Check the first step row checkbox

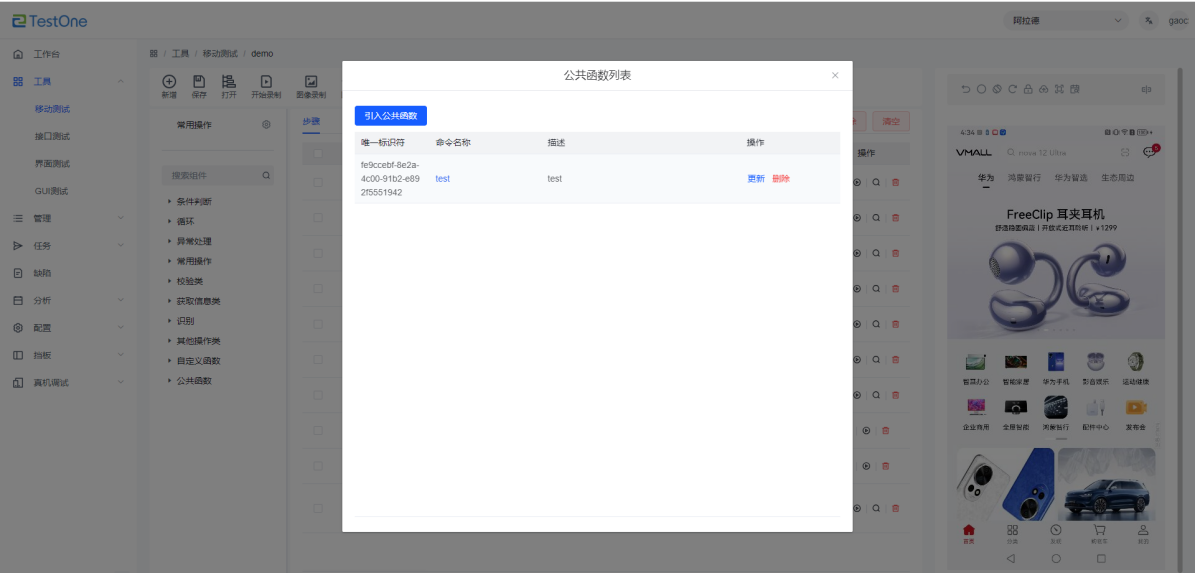pyautogui.click(x=318, y=182)
